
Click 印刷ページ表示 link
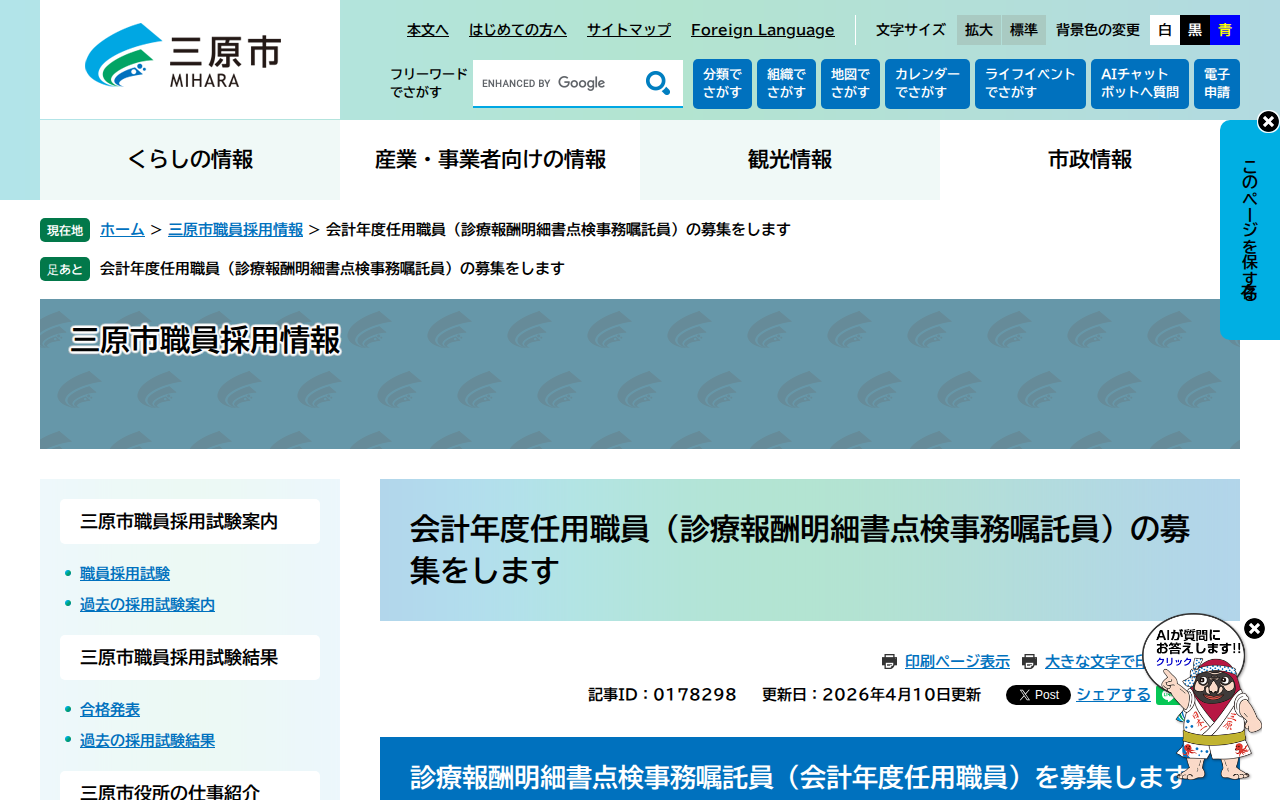pyautogui.click(x=957, y=662)
